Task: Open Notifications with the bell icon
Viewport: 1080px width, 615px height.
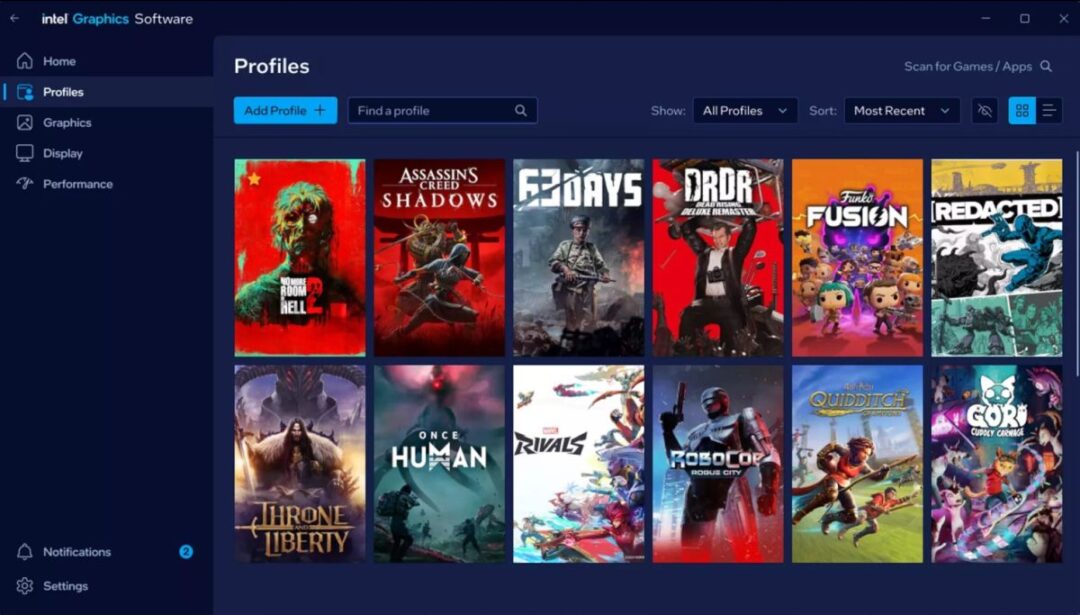Action: [x=25, y=552]
